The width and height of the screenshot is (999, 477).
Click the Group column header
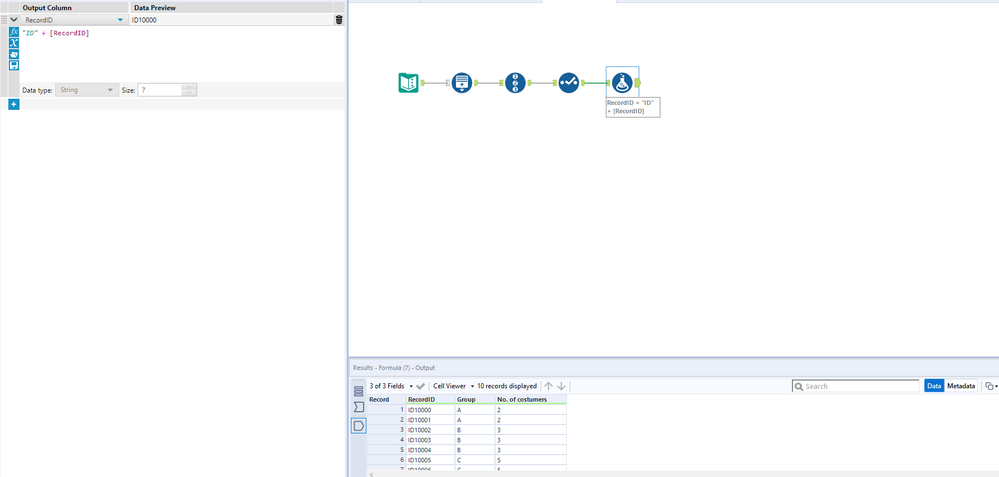(475, 400)
